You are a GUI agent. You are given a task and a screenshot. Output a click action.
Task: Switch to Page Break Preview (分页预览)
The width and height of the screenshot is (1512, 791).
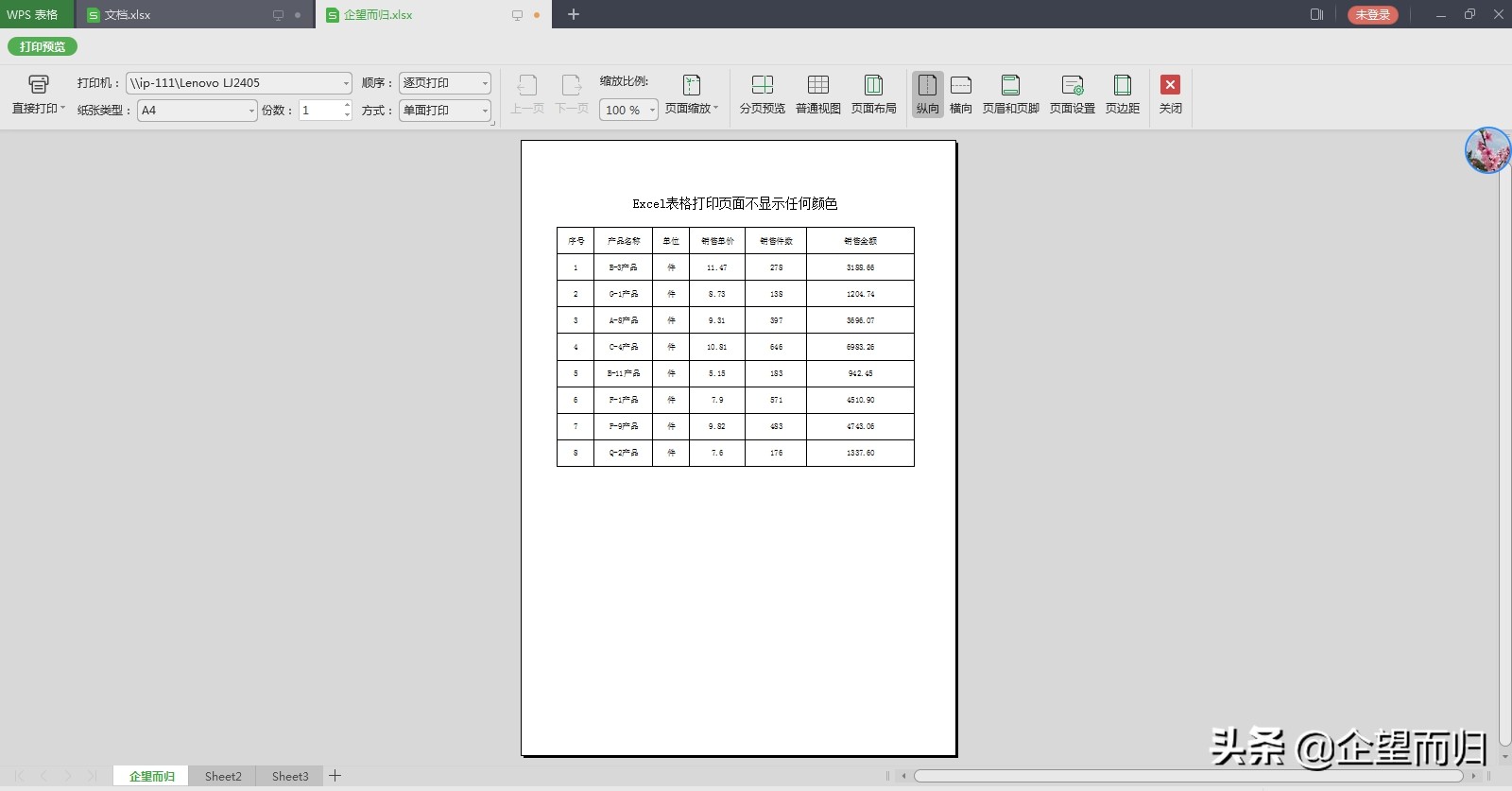point(763,95)
